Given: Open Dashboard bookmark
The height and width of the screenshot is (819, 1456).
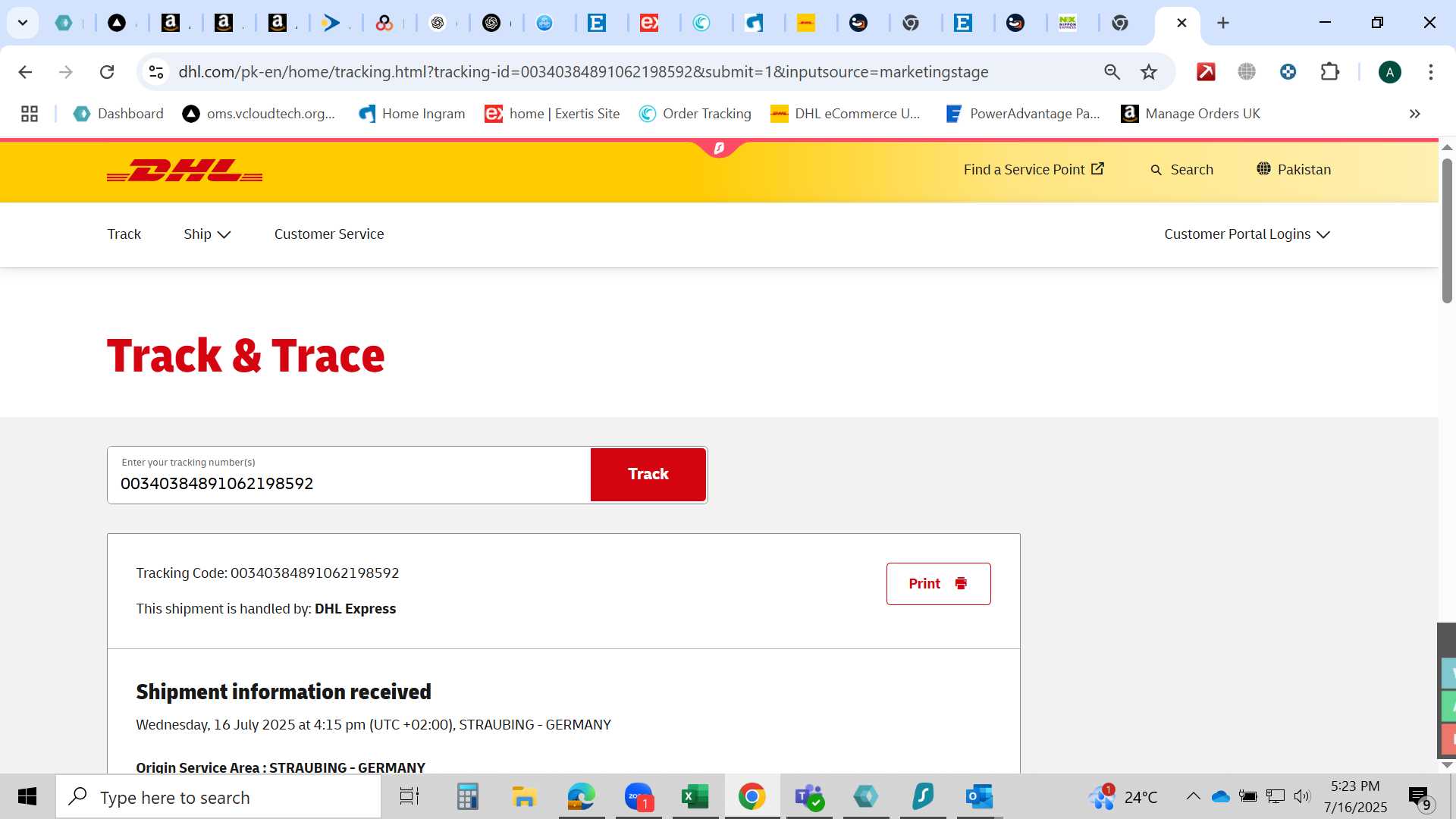Looking at the screenshot, I should [118, 114].
